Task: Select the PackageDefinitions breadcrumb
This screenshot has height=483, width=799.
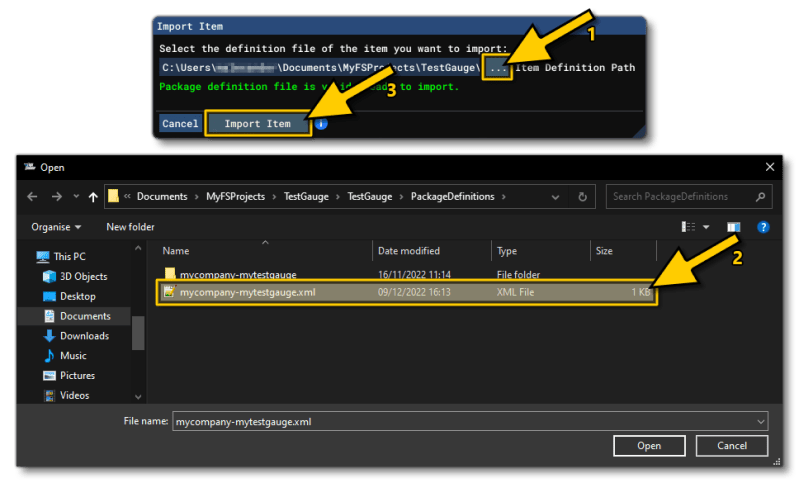Action: [452, 197]
